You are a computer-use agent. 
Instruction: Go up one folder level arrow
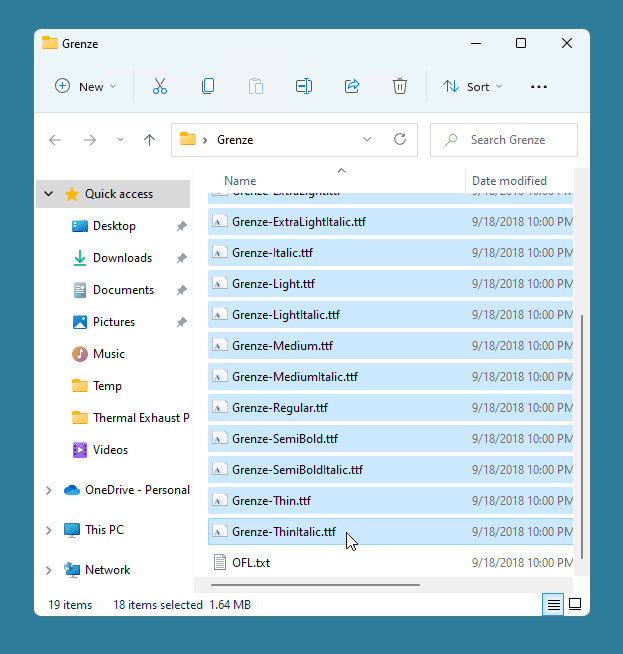pos(149,140)
